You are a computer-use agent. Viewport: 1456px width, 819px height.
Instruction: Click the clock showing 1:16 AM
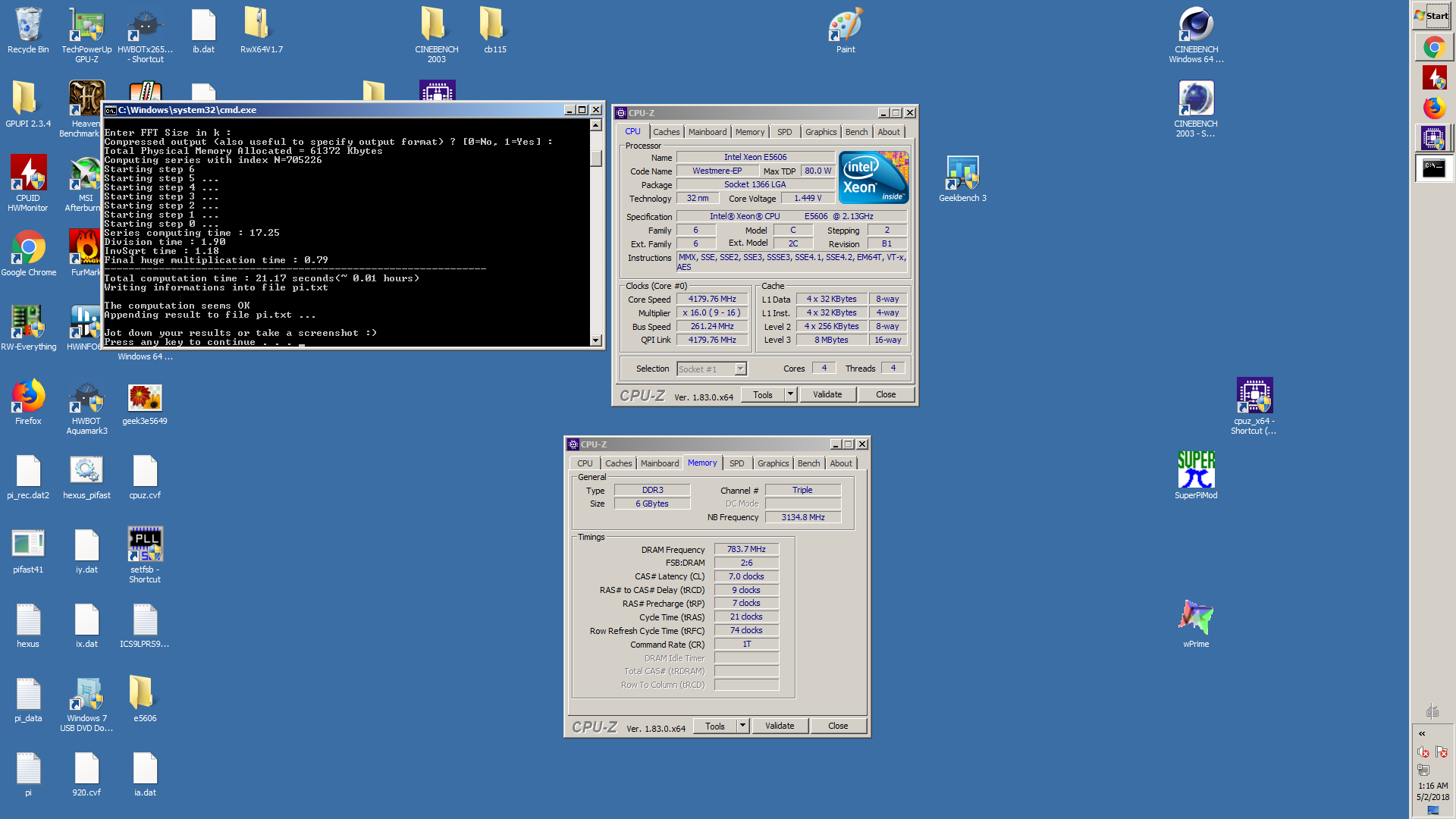tap(1432, 786)
